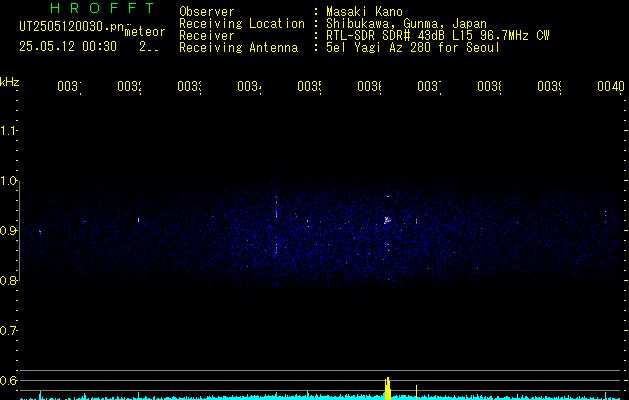Click the 5el Yagi Az 280 antenna text
The width and height of the screenshot is (629, 400).
(x=413, y=48)
